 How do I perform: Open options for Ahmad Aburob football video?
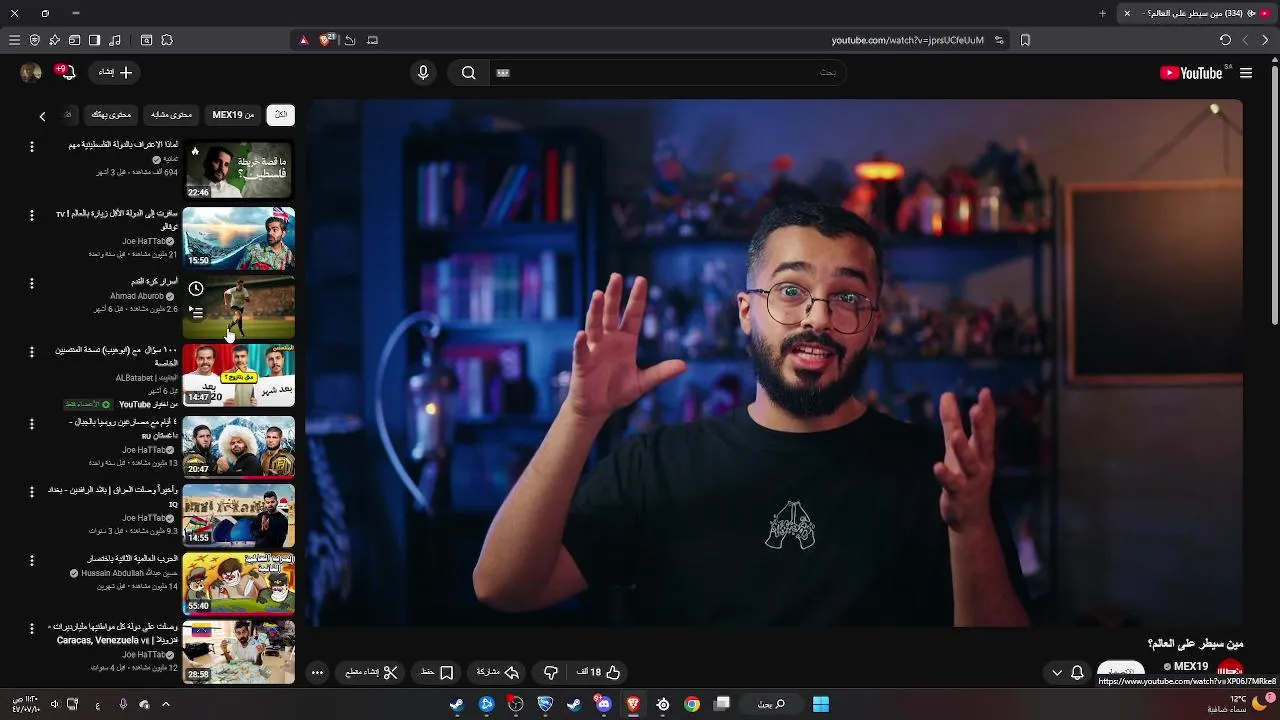pos(31,284)
